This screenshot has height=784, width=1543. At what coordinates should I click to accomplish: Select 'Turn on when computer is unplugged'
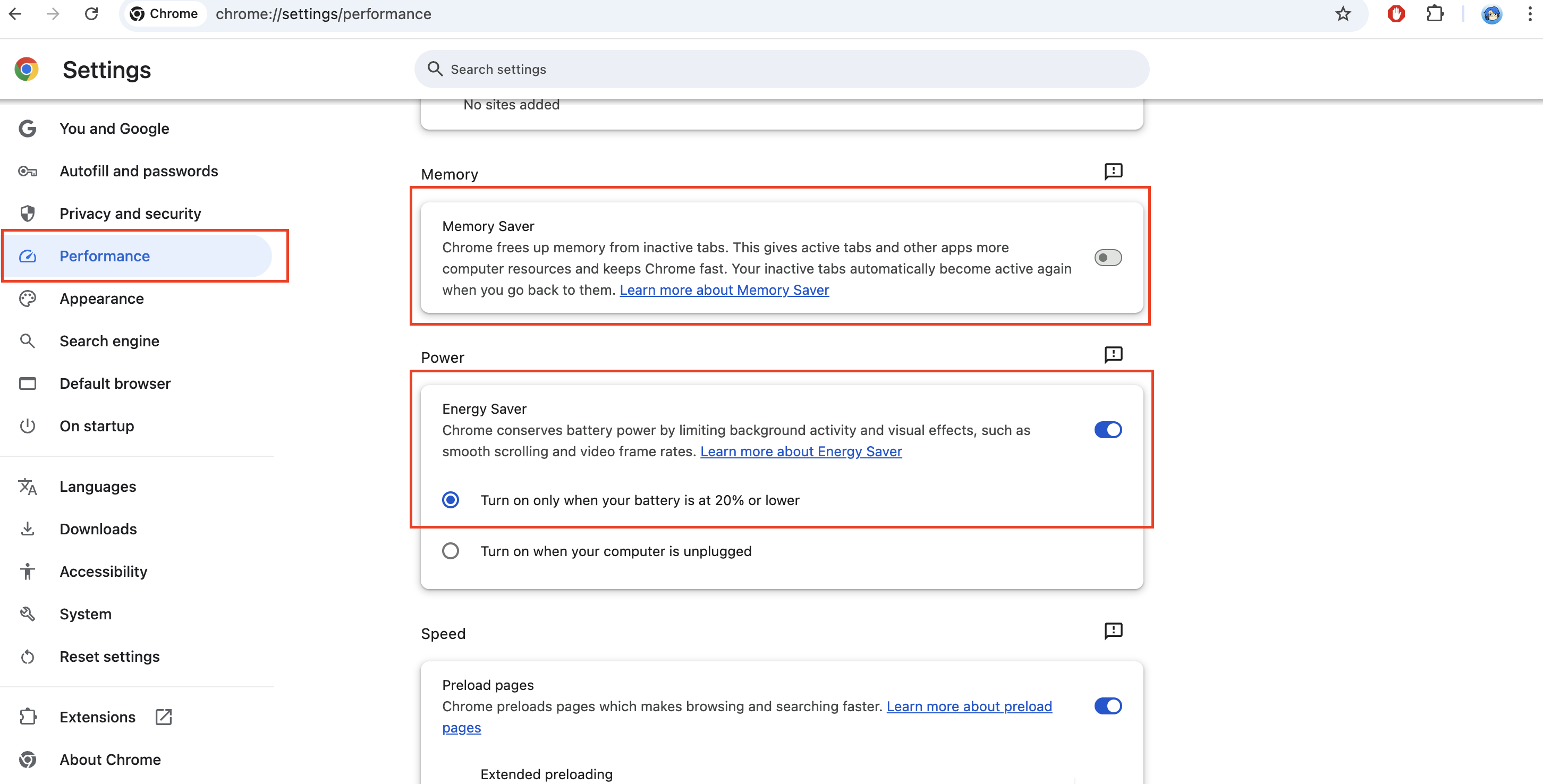pyautogui.click(x=451, y=551)
